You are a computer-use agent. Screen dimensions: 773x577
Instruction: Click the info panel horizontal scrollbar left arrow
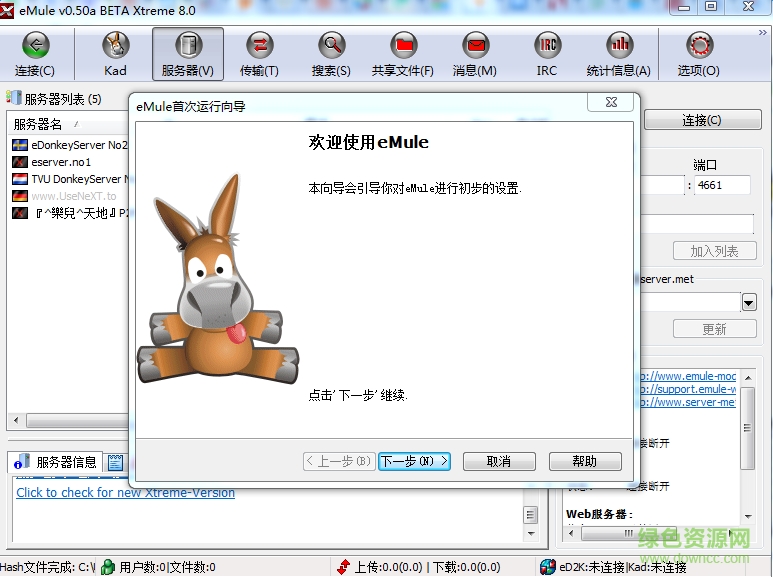(571, 533)
